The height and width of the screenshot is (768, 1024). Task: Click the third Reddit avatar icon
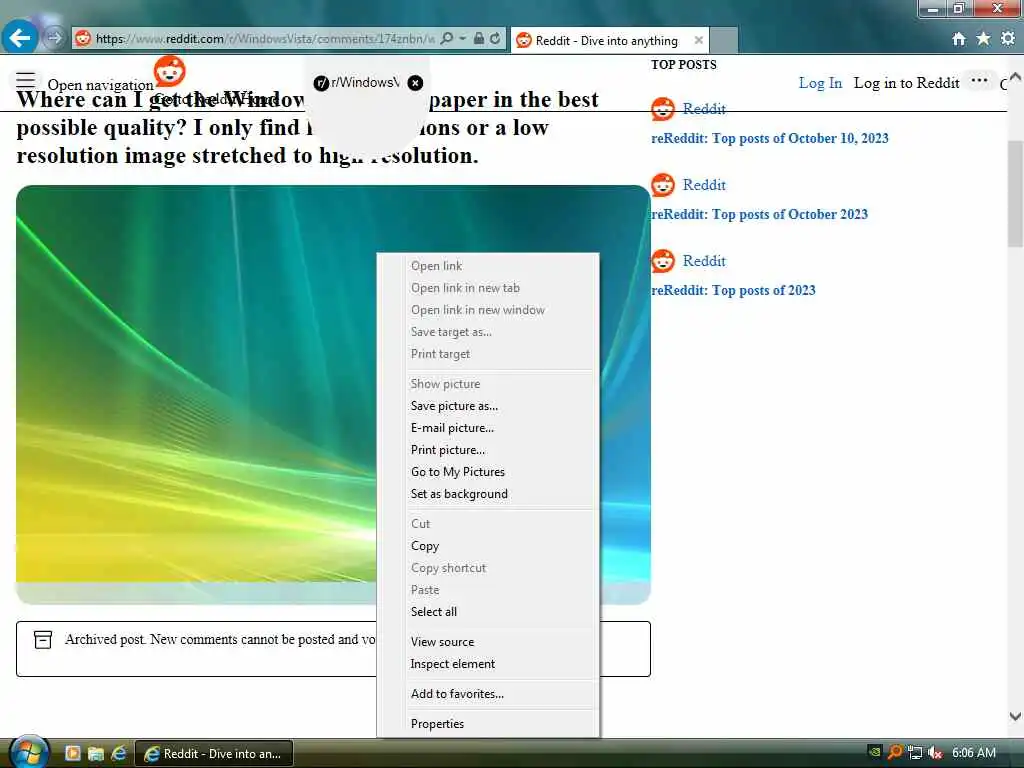663,261
